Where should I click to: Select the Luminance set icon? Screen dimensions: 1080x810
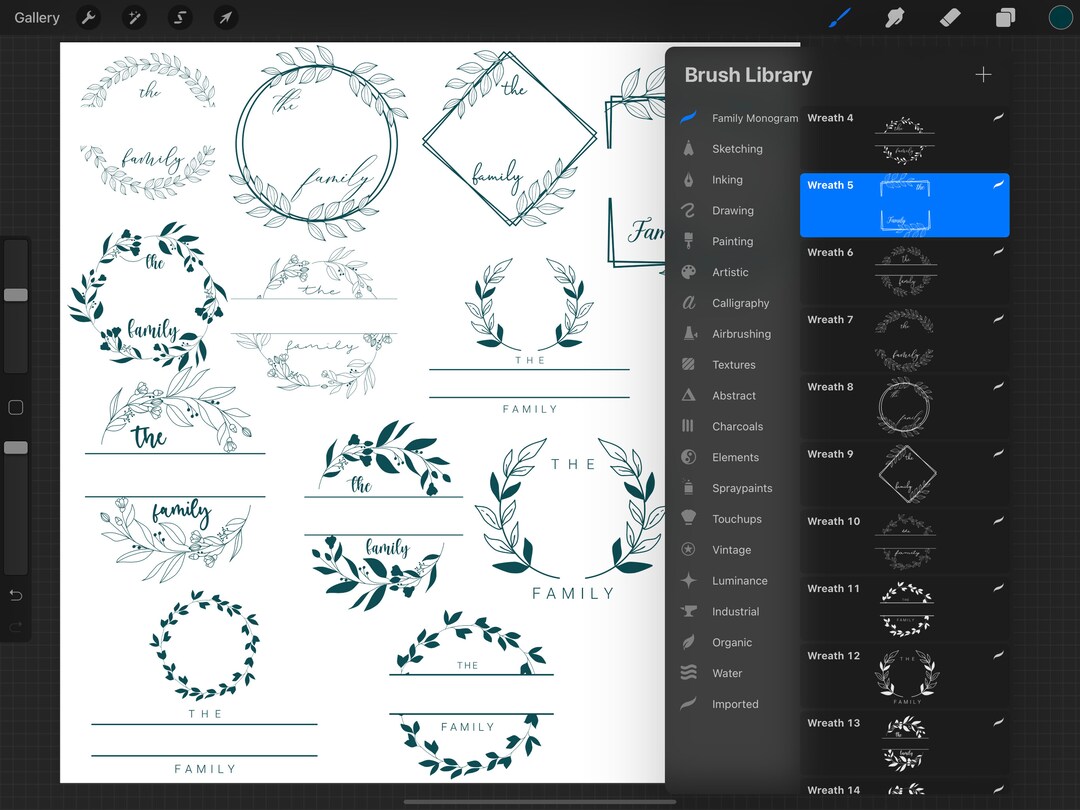coord(688,580)
